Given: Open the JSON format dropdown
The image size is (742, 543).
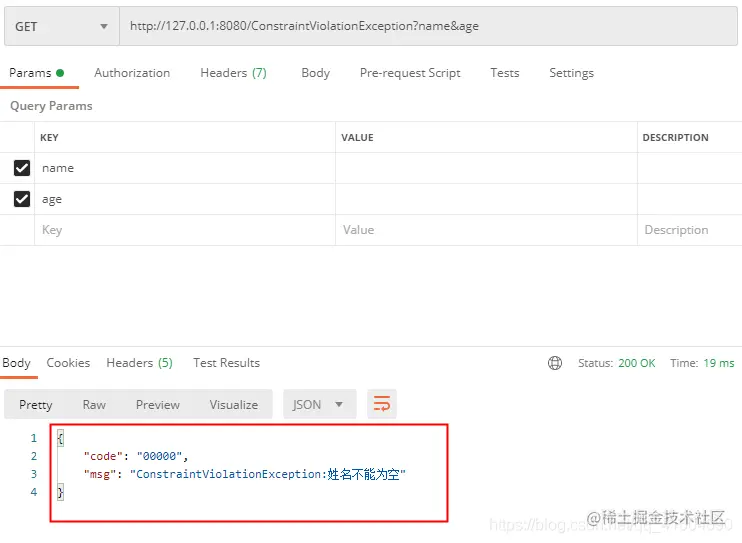Looking at the screenshot, I should pyautogui.click(x=319, y=405).
